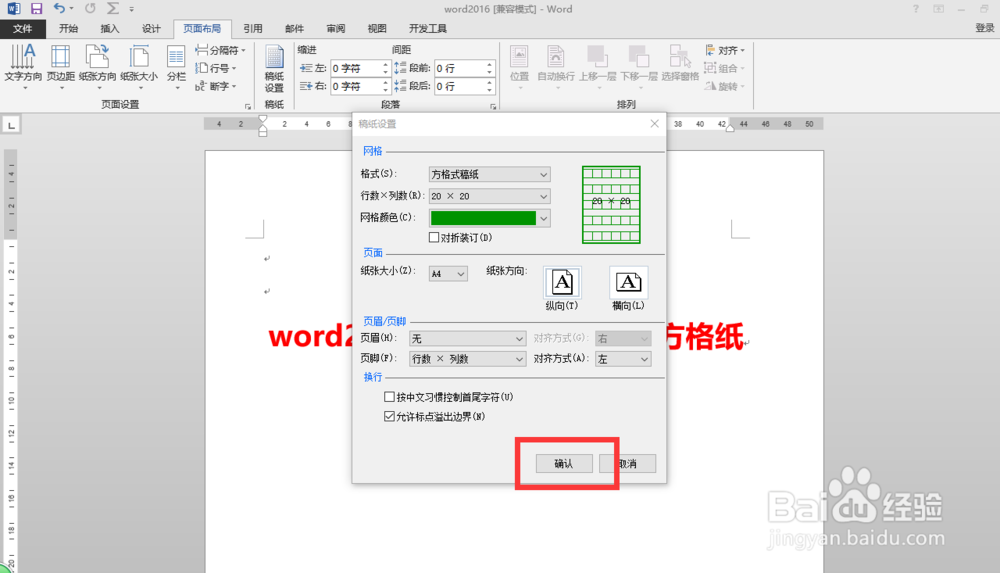Switch to the 插入 Insert tab
This screenshot has width=1000, height=573.
[110, 29]
